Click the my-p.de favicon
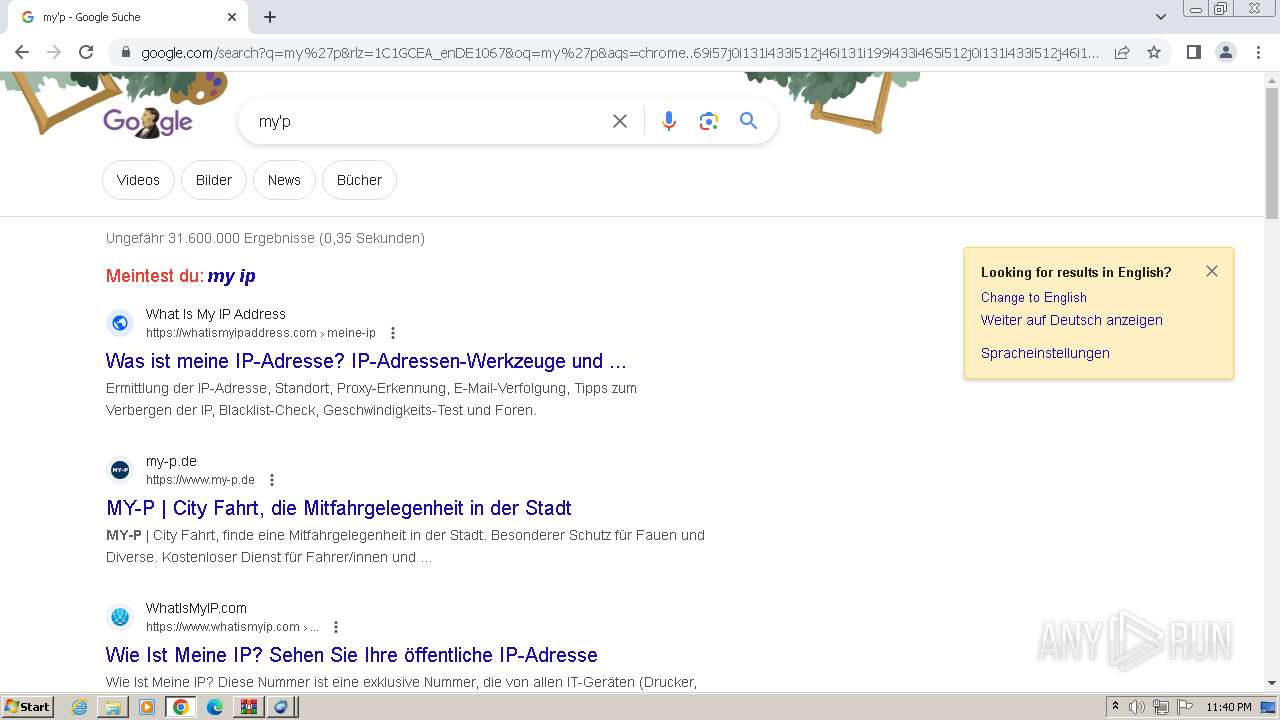Screen dimensions: 1280x720 click(x=120, y=470)
